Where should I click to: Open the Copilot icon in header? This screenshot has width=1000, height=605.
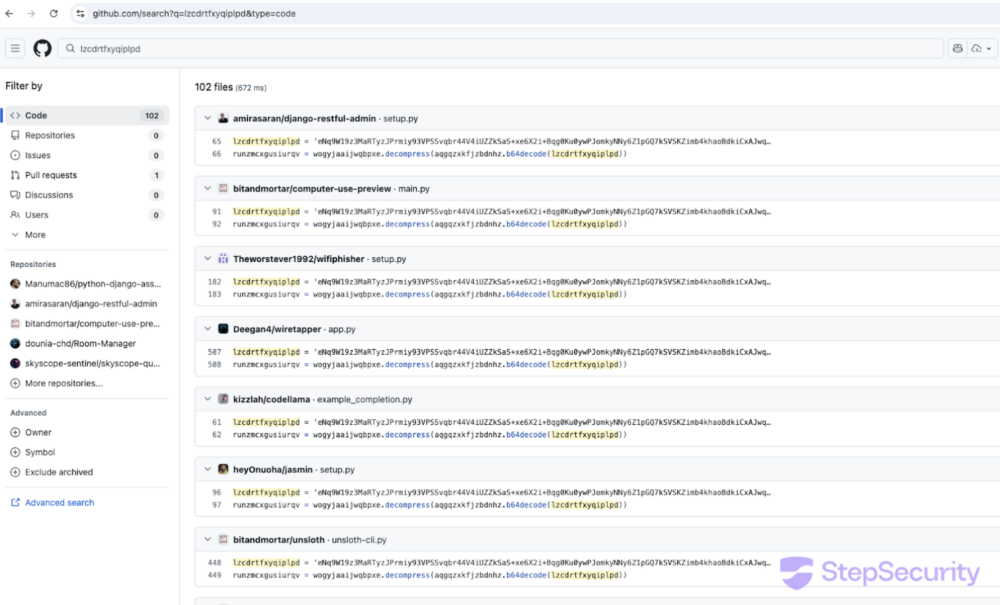[x=957, y=48]
